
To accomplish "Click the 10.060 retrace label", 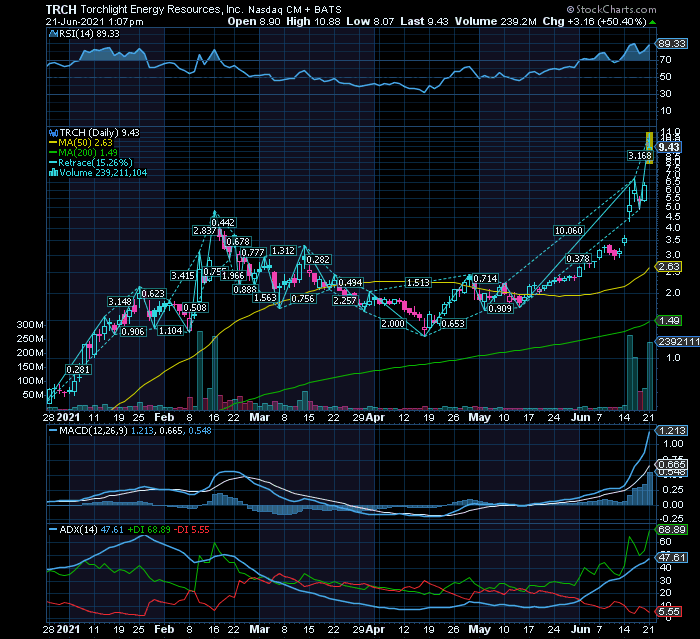I will [x=568, y=230].
